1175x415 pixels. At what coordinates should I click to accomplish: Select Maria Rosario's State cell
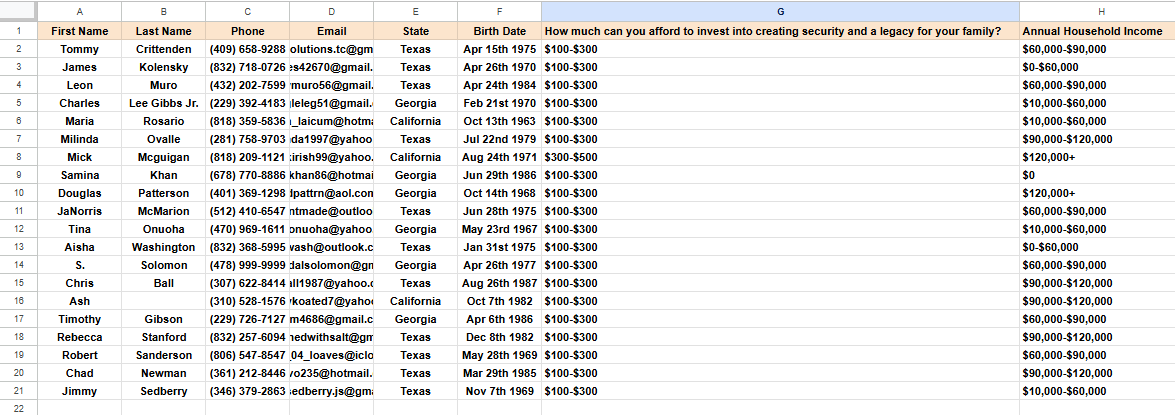click(x=415, y=121)
